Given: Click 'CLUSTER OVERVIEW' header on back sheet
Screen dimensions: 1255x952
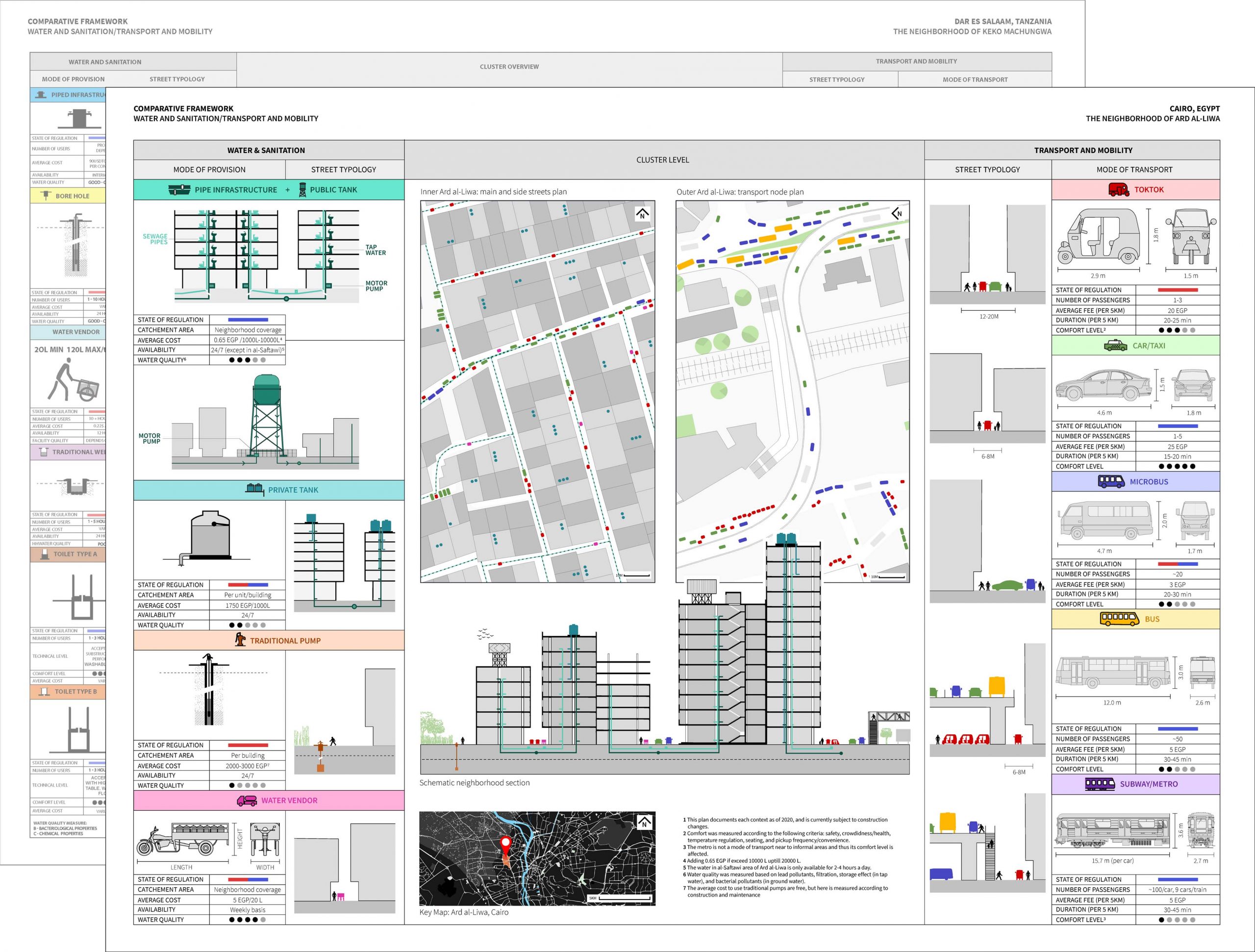Looking at the screenshot, I should [x=509, y=67].
